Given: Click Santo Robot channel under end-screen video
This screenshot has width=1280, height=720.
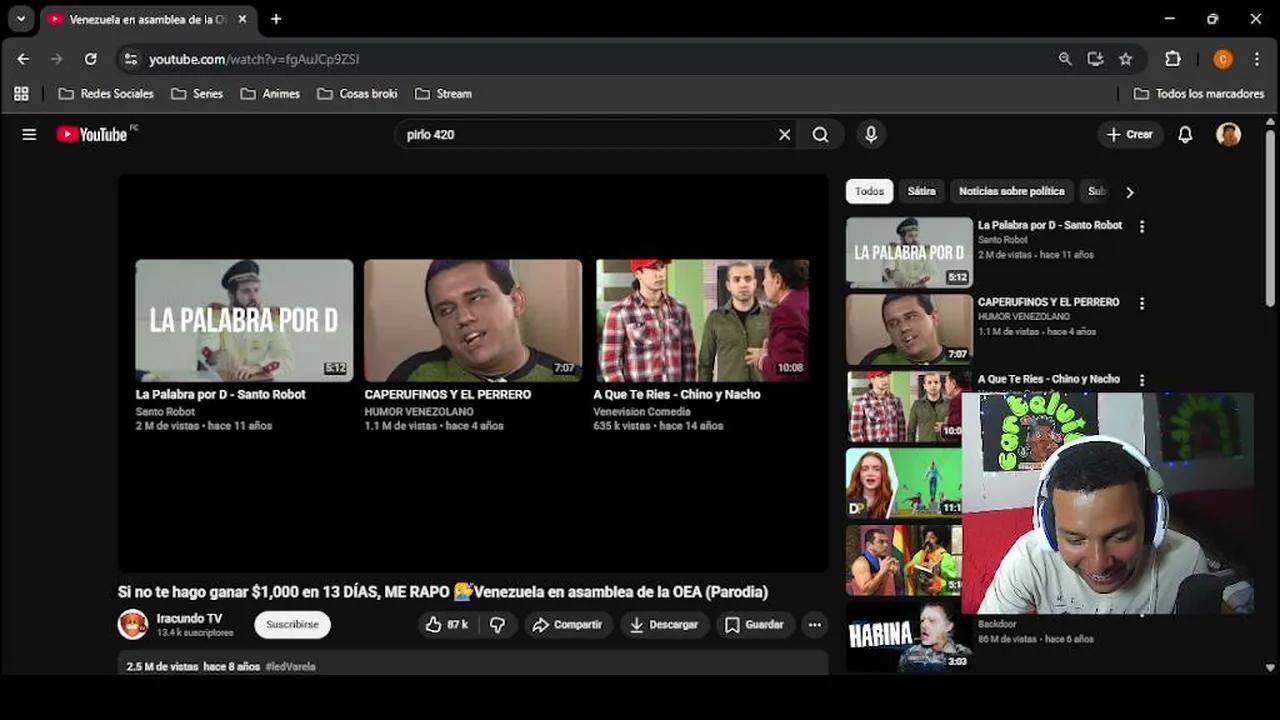Looking at the screenshot, I should click(165, 411).
